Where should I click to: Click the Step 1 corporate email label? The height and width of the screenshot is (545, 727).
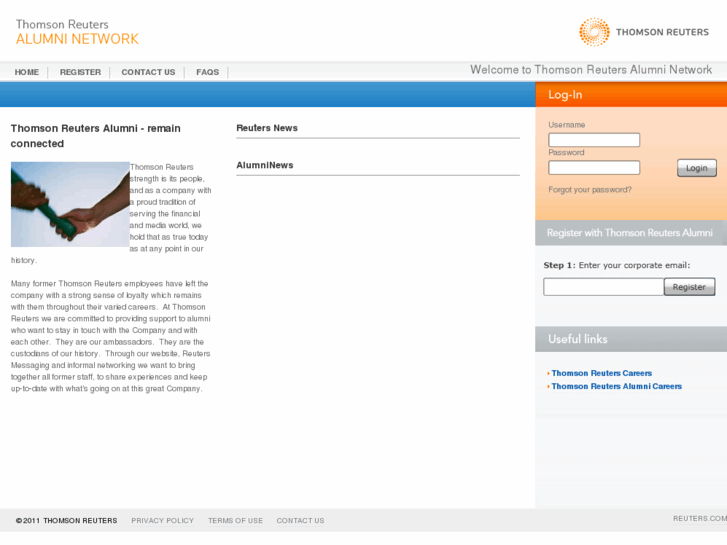point(617,265)
